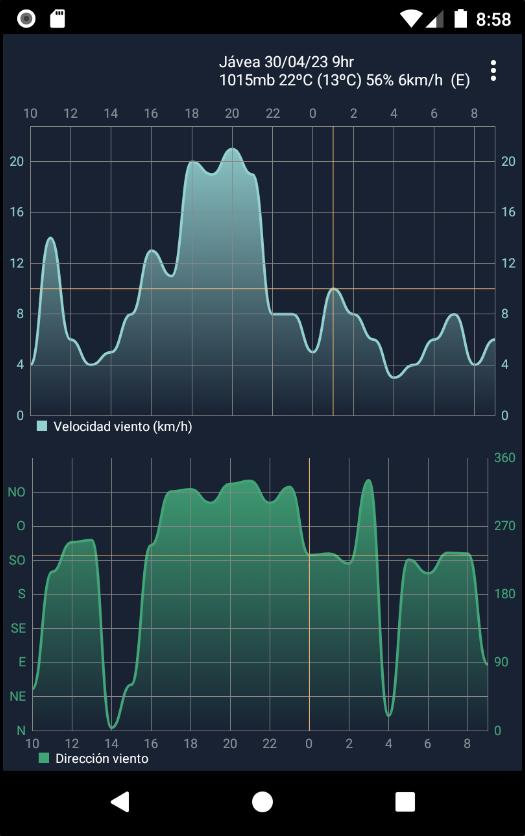Screen dimensions: 525x836
Task: Tap the wind speed peak near hour 20
Action: tap(232, 149)
